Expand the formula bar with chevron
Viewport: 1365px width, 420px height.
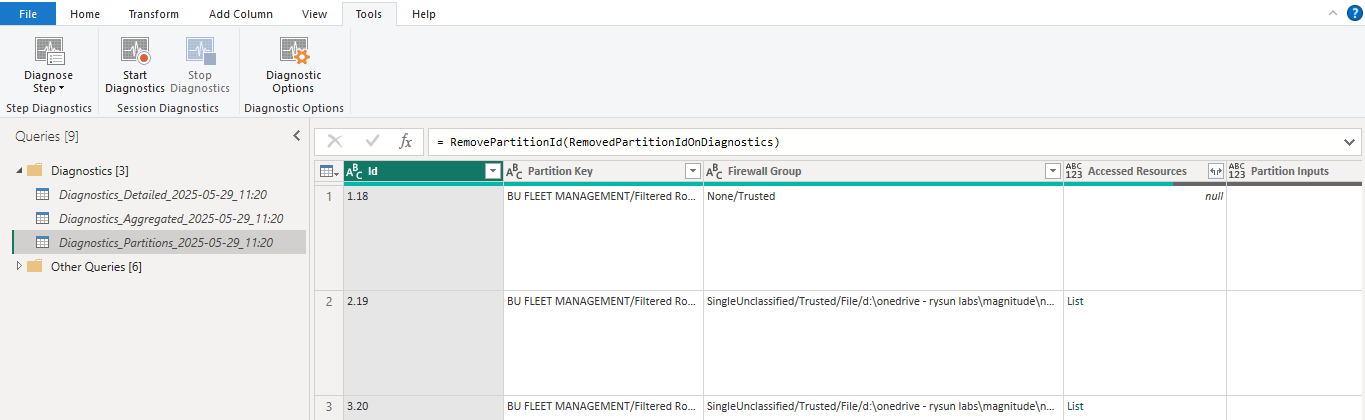tap(1350, 142)
